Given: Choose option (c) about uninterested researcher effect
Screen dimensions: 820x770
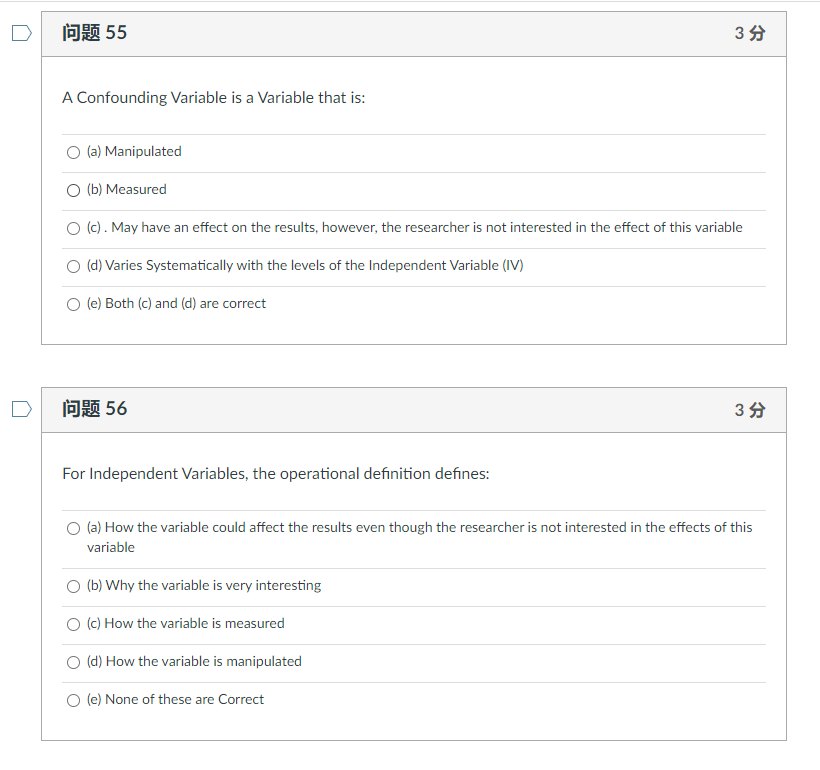Looking at the screenshot, I should point(73,228).
